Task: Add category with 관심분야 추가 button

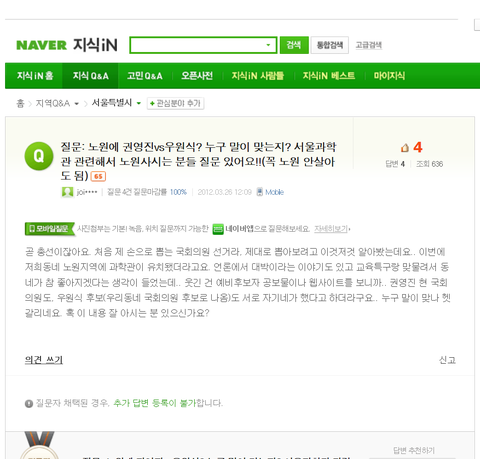Action: coord(175,103)
